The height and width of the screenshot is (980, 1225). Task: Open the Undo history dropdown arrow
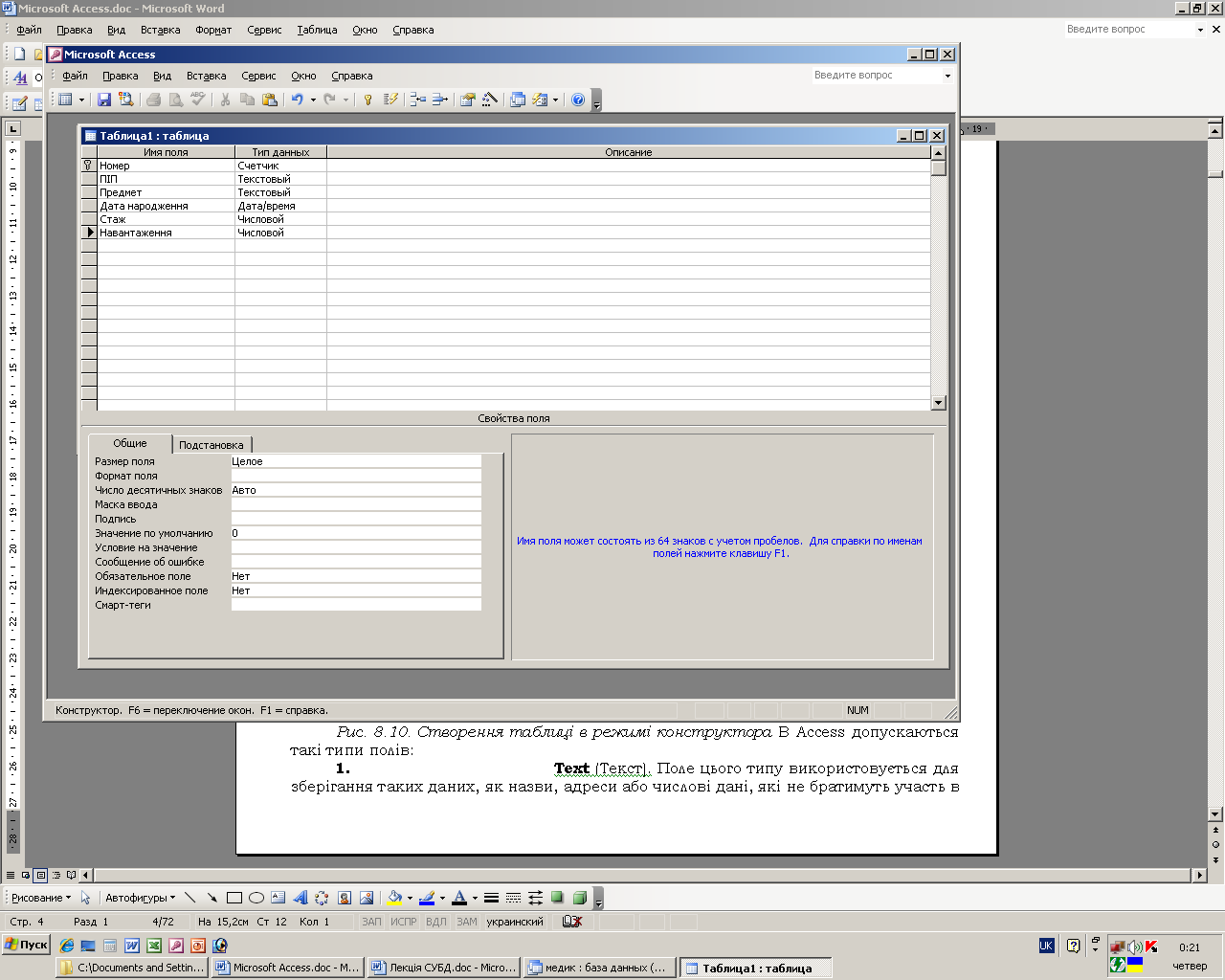(x=313, y=100)
